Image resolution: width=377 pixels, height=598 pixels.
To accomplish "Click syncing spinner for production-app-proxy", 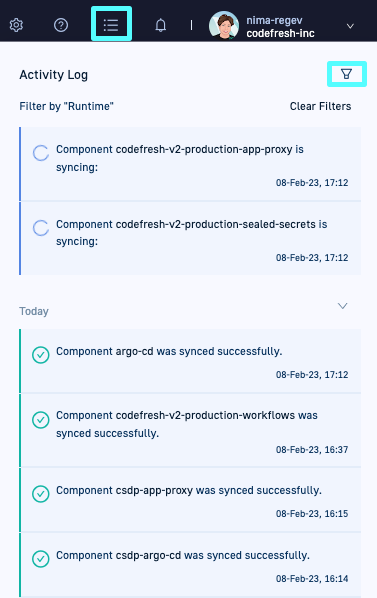I will 40,153.
